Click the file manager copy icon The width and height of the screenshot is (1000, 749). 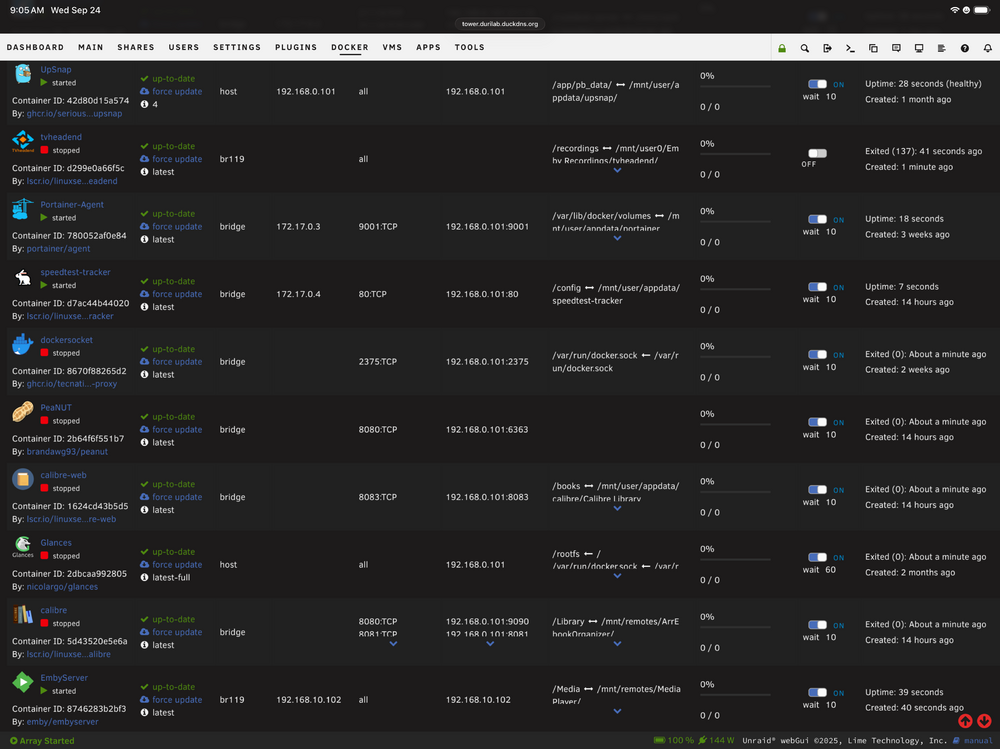[873, 48]
